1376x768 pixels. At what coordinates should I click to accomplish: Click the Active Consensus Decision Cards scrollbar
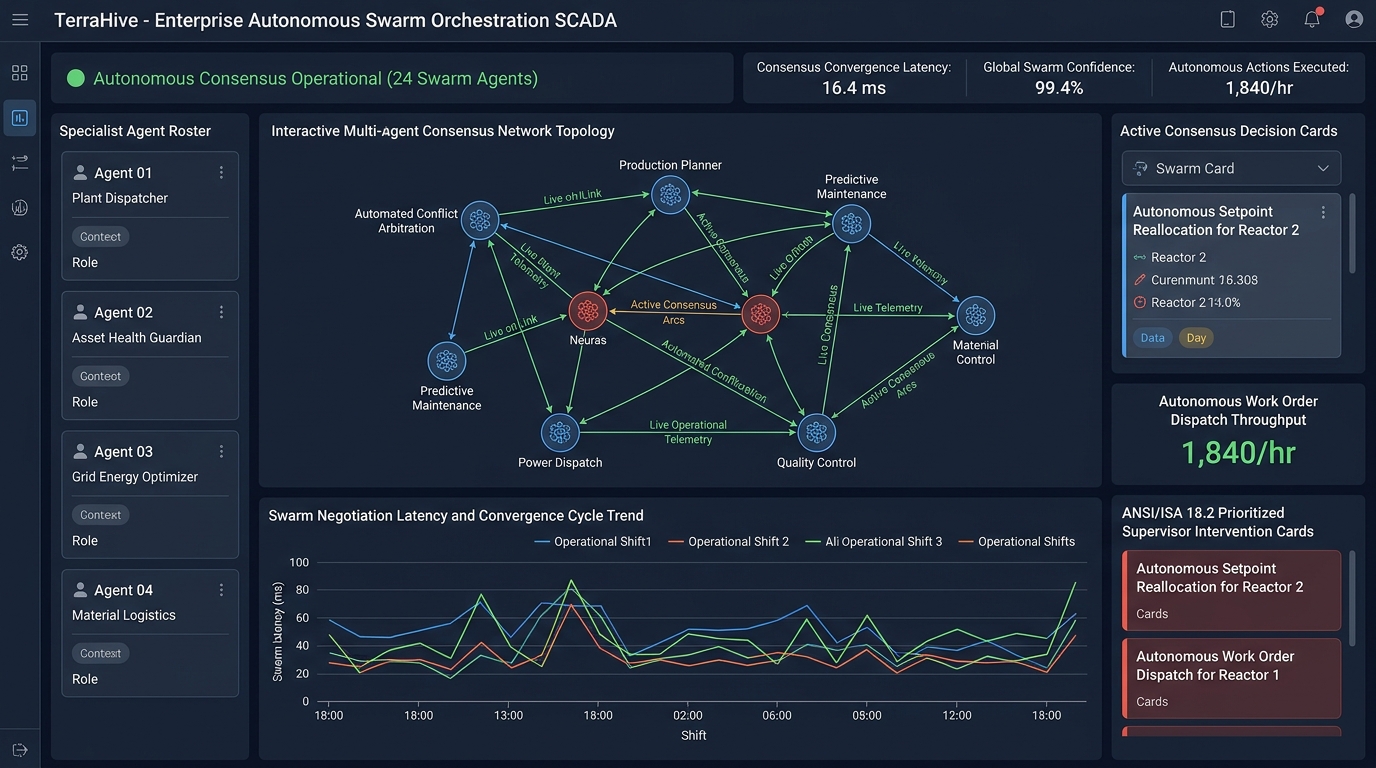coord(1353,233)
